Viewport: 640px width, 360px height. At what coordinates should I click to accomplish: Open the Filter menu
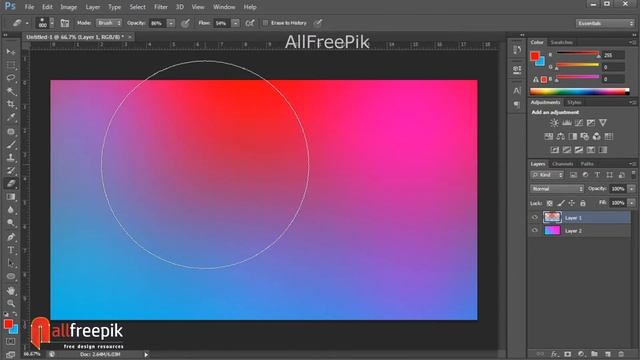(161, 7)
